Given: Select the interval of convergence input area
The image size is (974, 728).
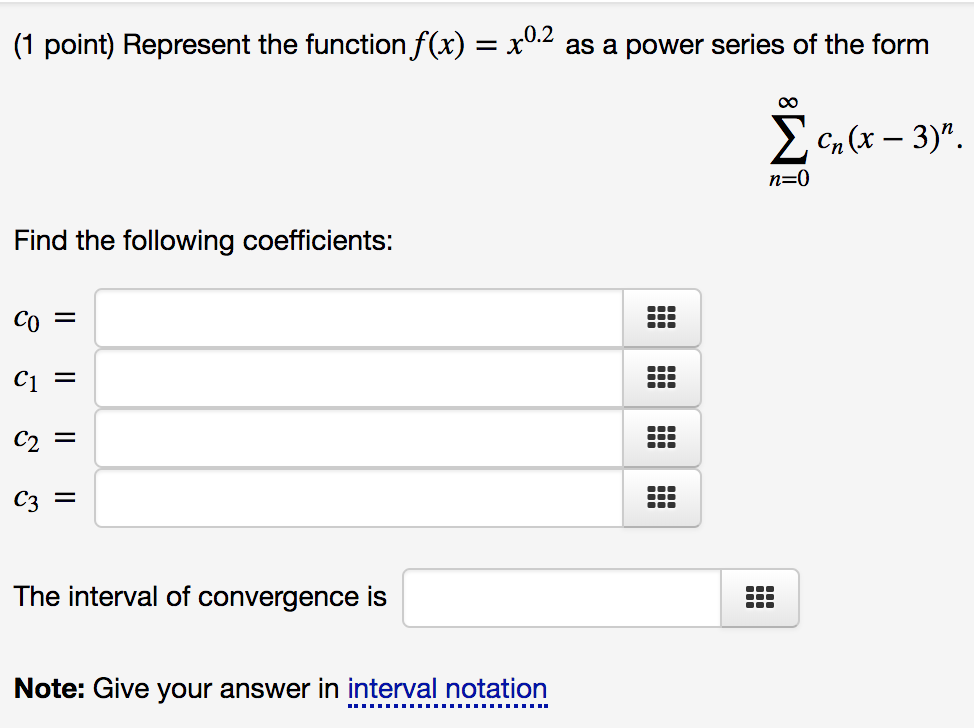Looking at the screenshot, I should point(560,597).
